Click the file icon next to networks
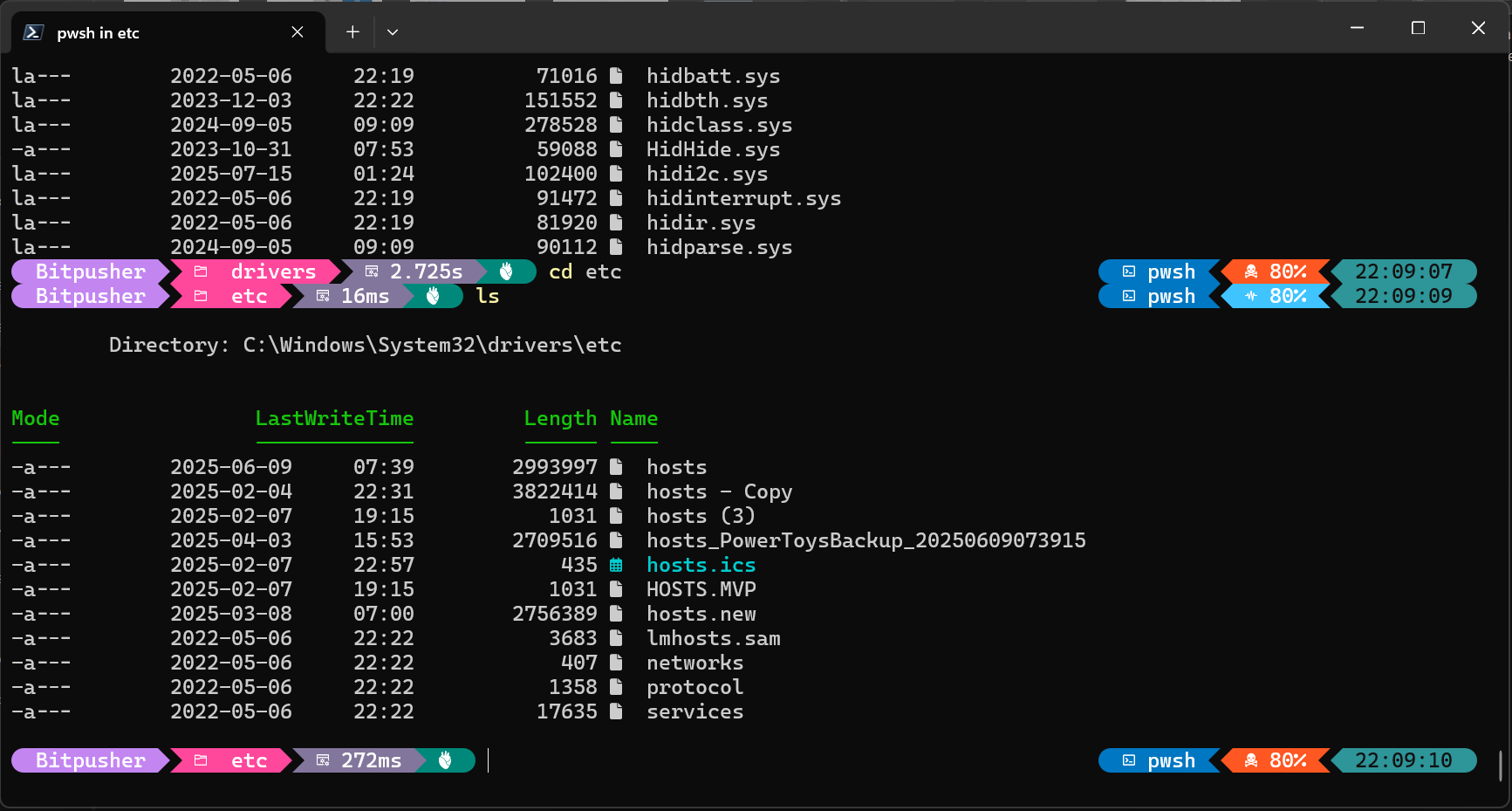 (616, 663)
